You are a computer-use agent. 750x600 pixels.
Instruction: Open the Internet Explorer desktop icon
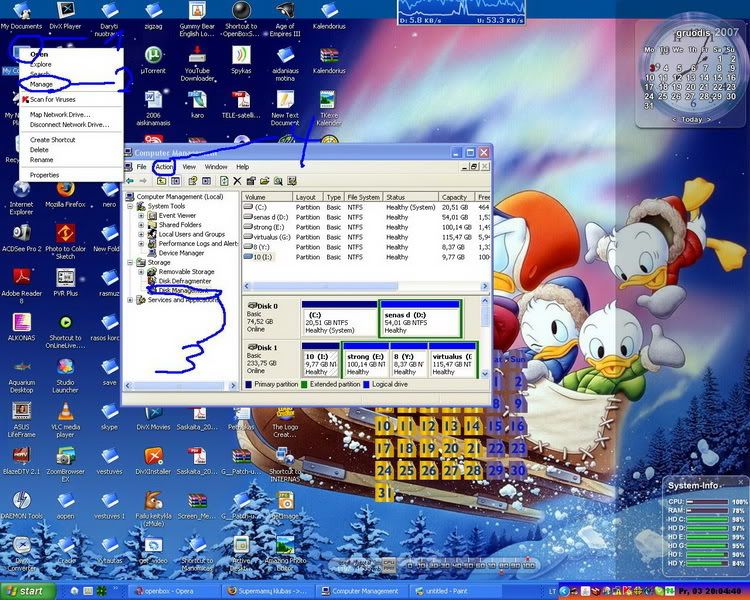coord(22,198)
